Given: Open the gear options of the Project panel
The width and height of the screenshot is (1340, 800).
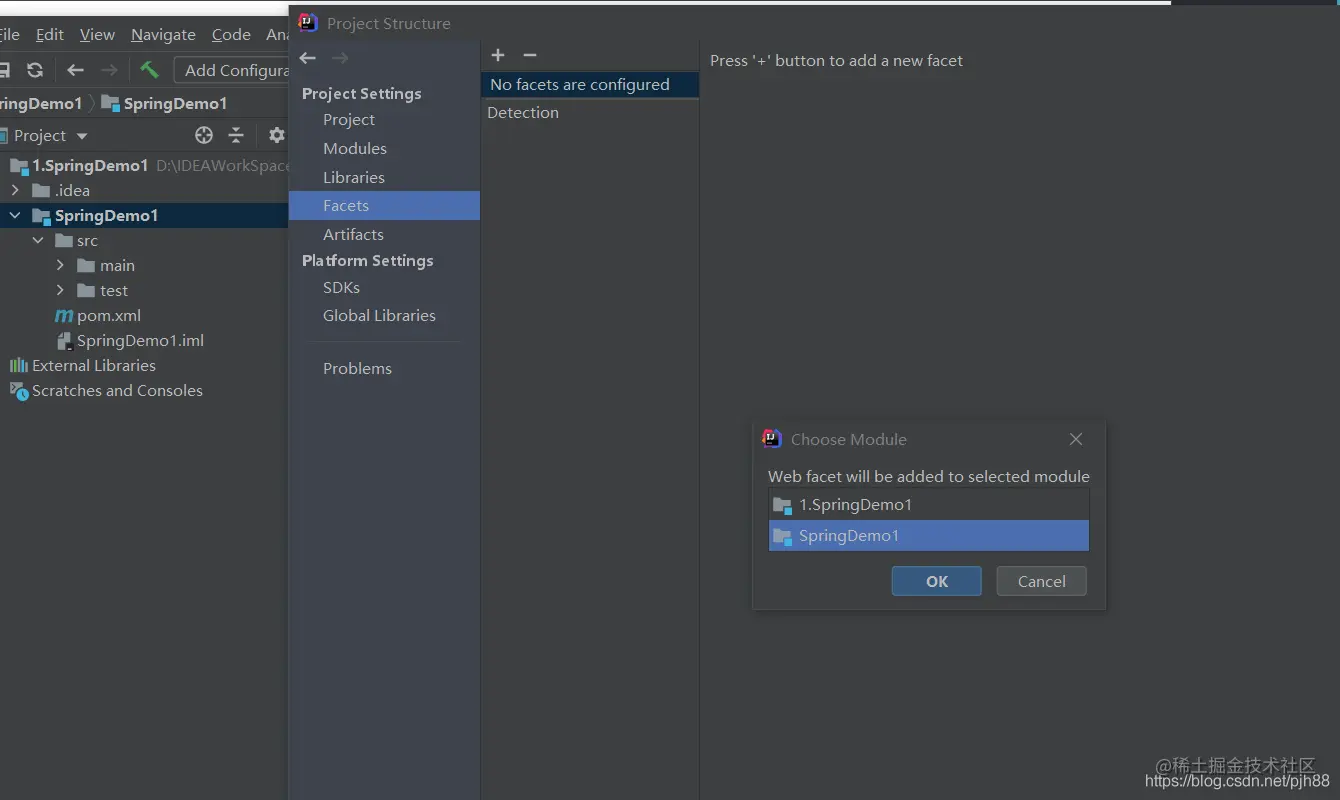Looking at the screenshot, I should tap(277, 135).
